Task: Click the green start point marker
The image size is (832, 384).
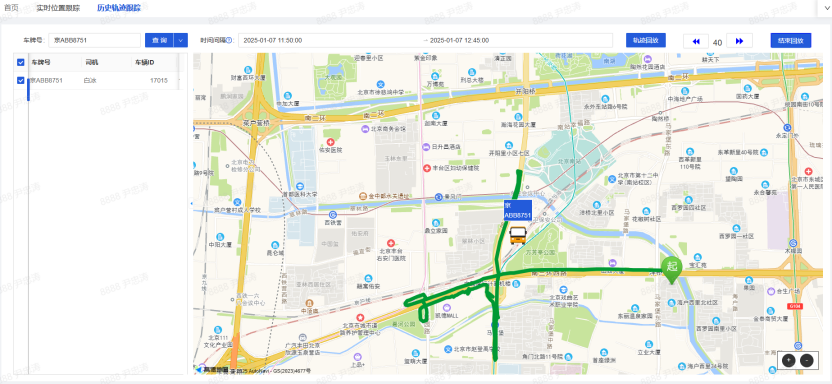Action: (671, 269)
